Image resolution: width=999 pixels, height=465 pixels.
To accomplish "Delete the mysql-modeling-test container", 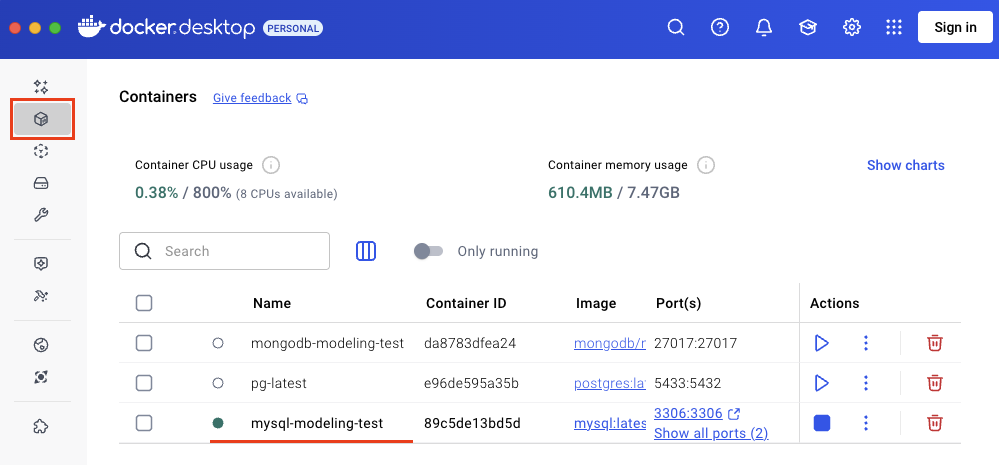I will coord(935,423).
